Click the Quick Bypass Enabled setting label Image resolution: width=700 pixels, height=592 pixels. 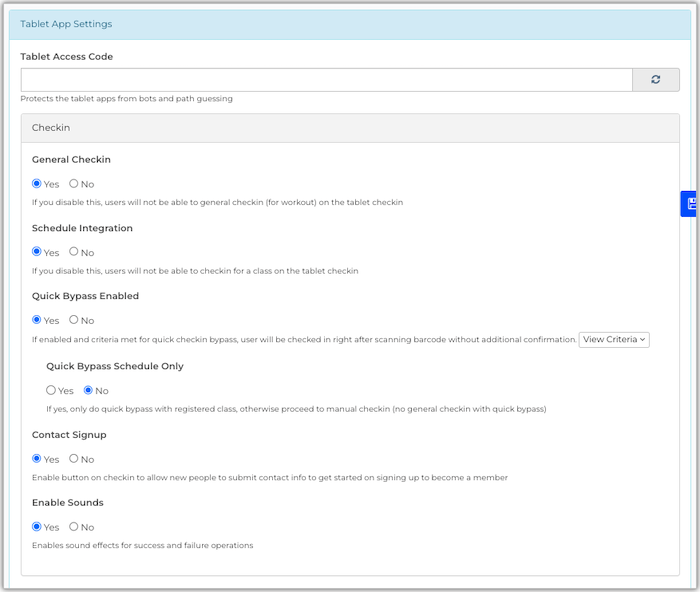pyautogui.click(x=85, y=296)
